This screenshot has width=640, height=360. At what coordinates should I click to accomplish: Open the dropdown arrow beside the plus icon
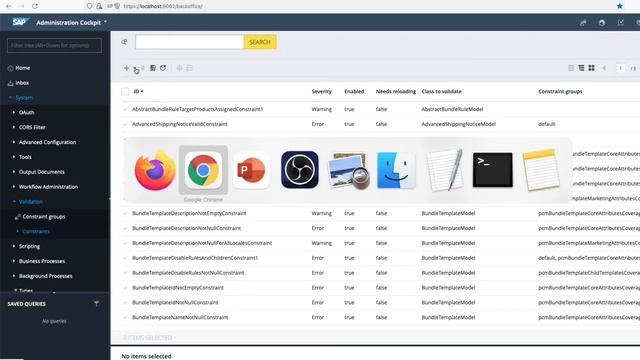(x=136, y=69)
